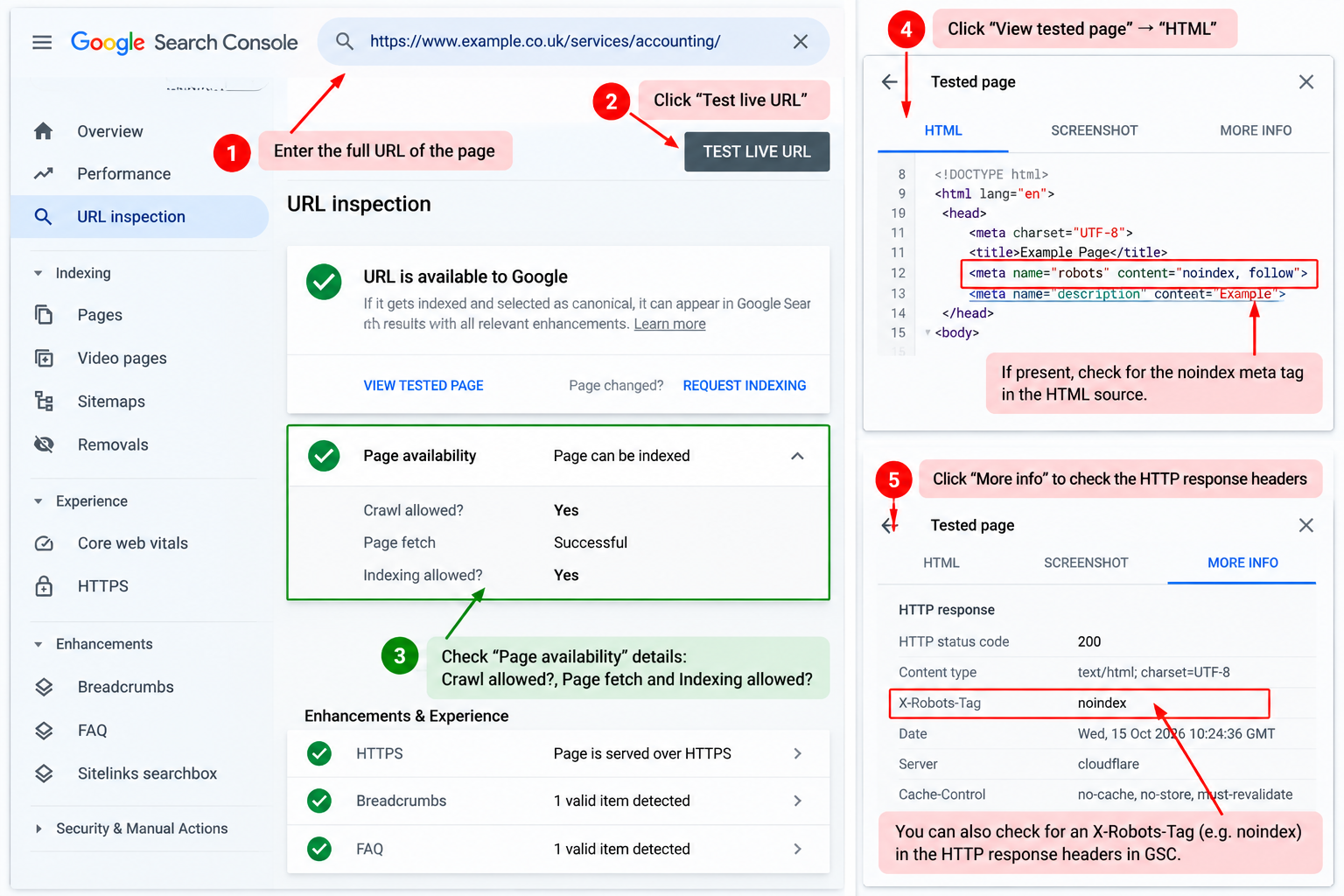The image size is (1344, 896).
Task: Open the Video pages icon
Action: click(44, 358)
